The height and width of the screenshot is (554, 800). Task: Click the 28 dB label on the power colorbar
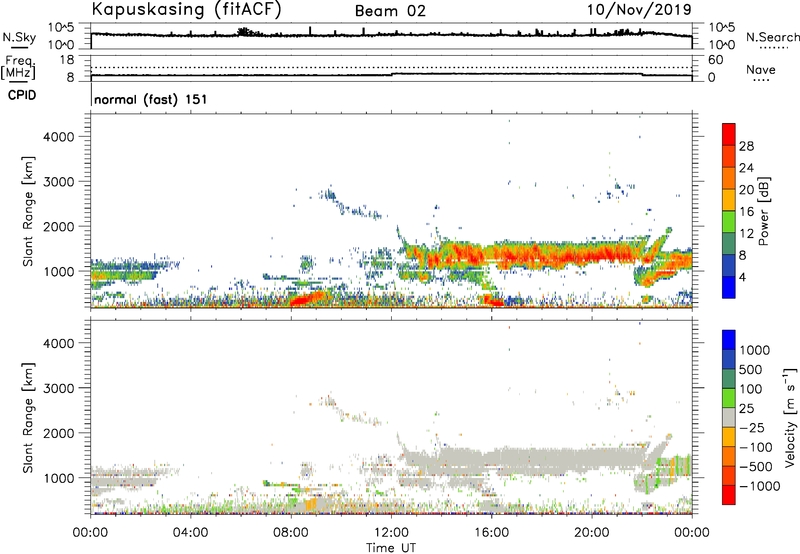coord(746,146)
